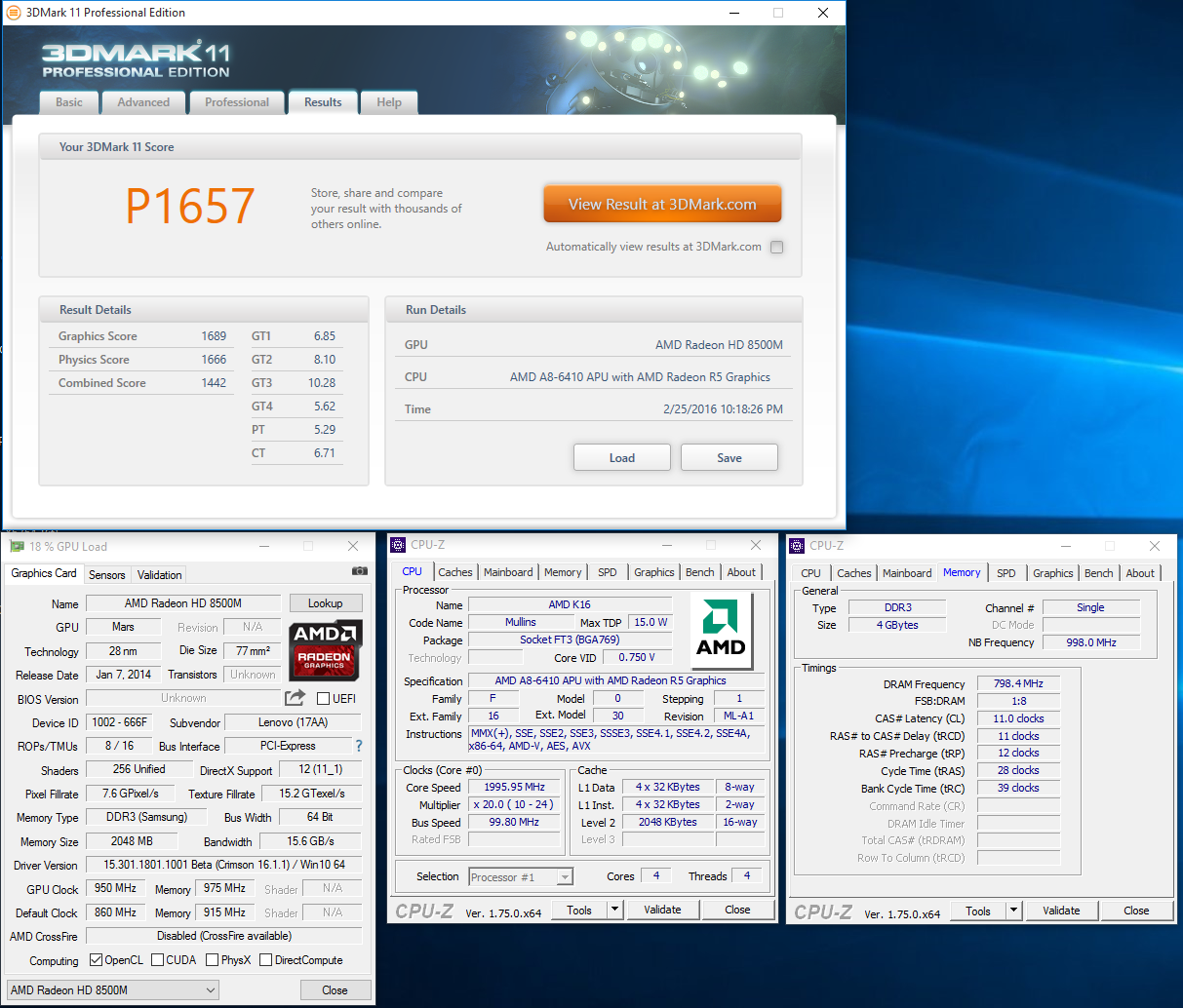Open the Validation tab in GPU-Z

click(x=159, y=575)
